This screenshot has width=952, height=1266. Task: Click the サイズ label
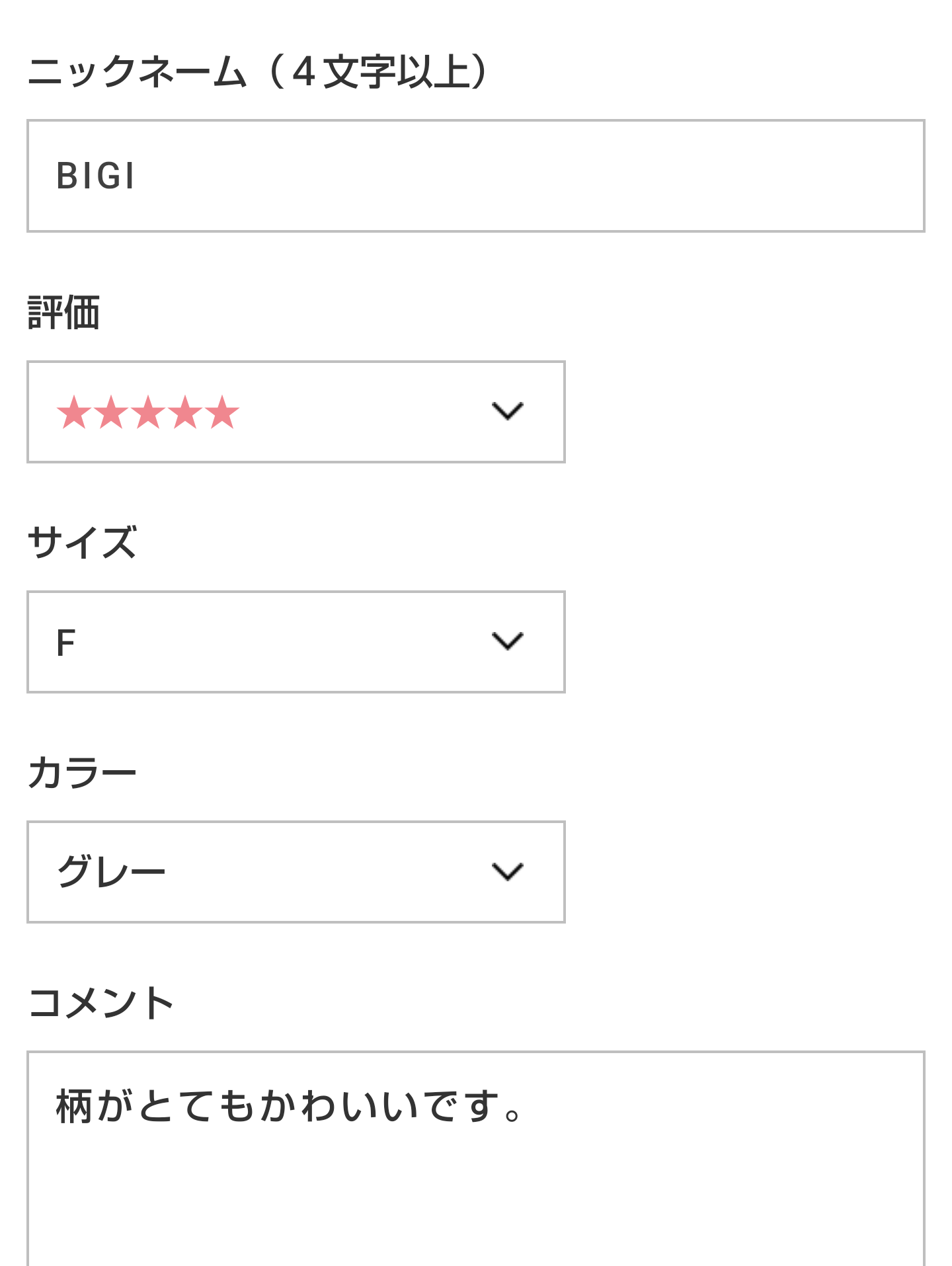pyautogui.click(x=82, y=542)
